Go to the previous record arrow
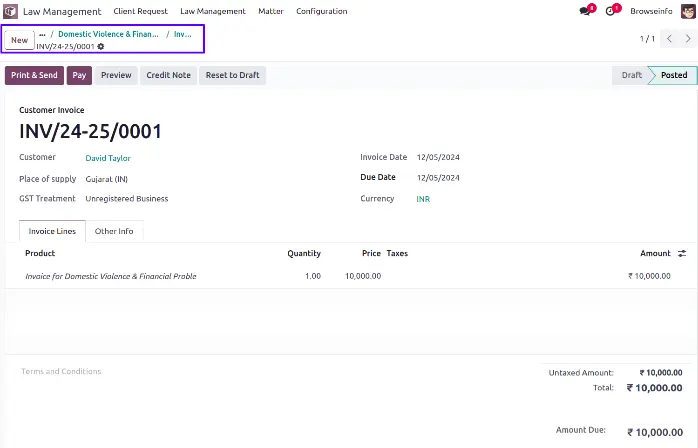The width and height of the screenshot is (698, 448). (668, 39)
